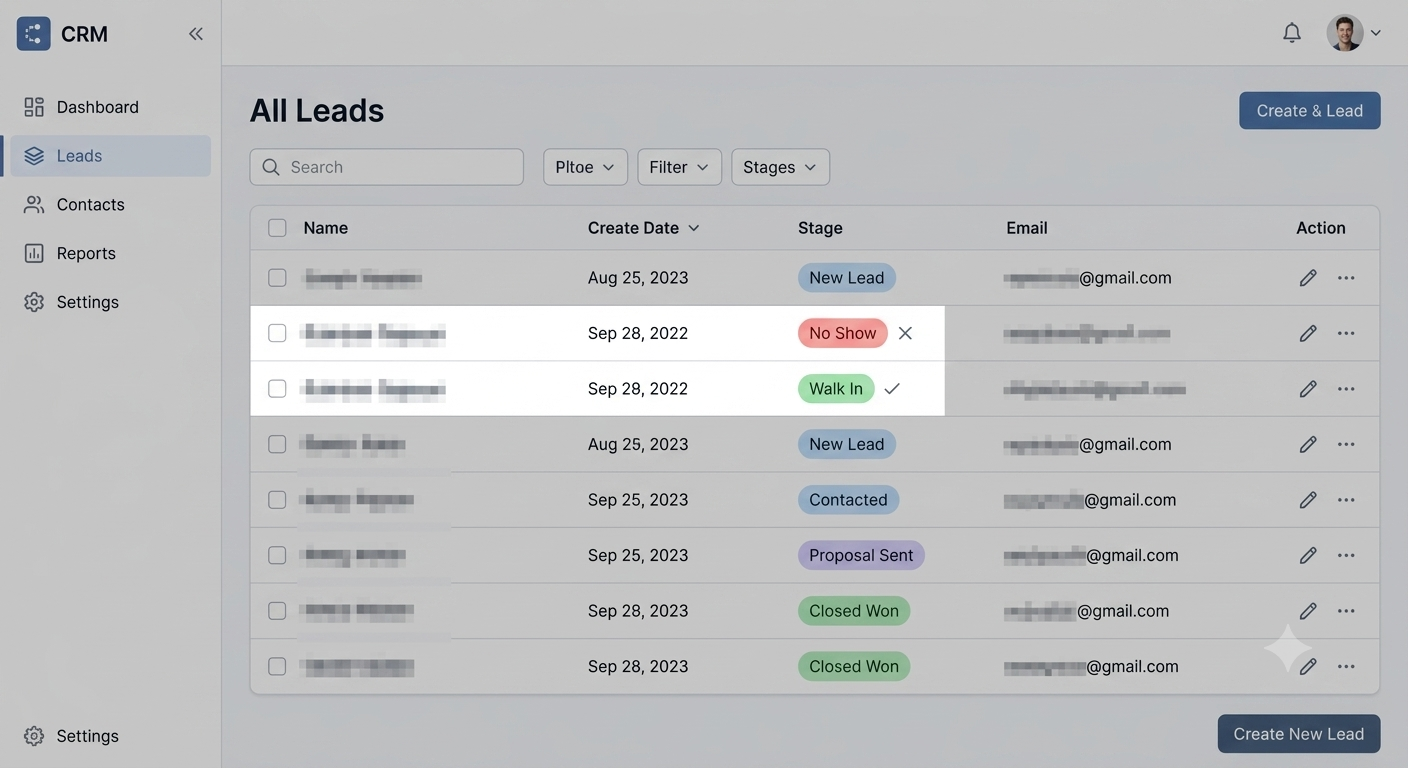Click the Name column header
The image size is (1408, 768).
[x=326, y=228]
